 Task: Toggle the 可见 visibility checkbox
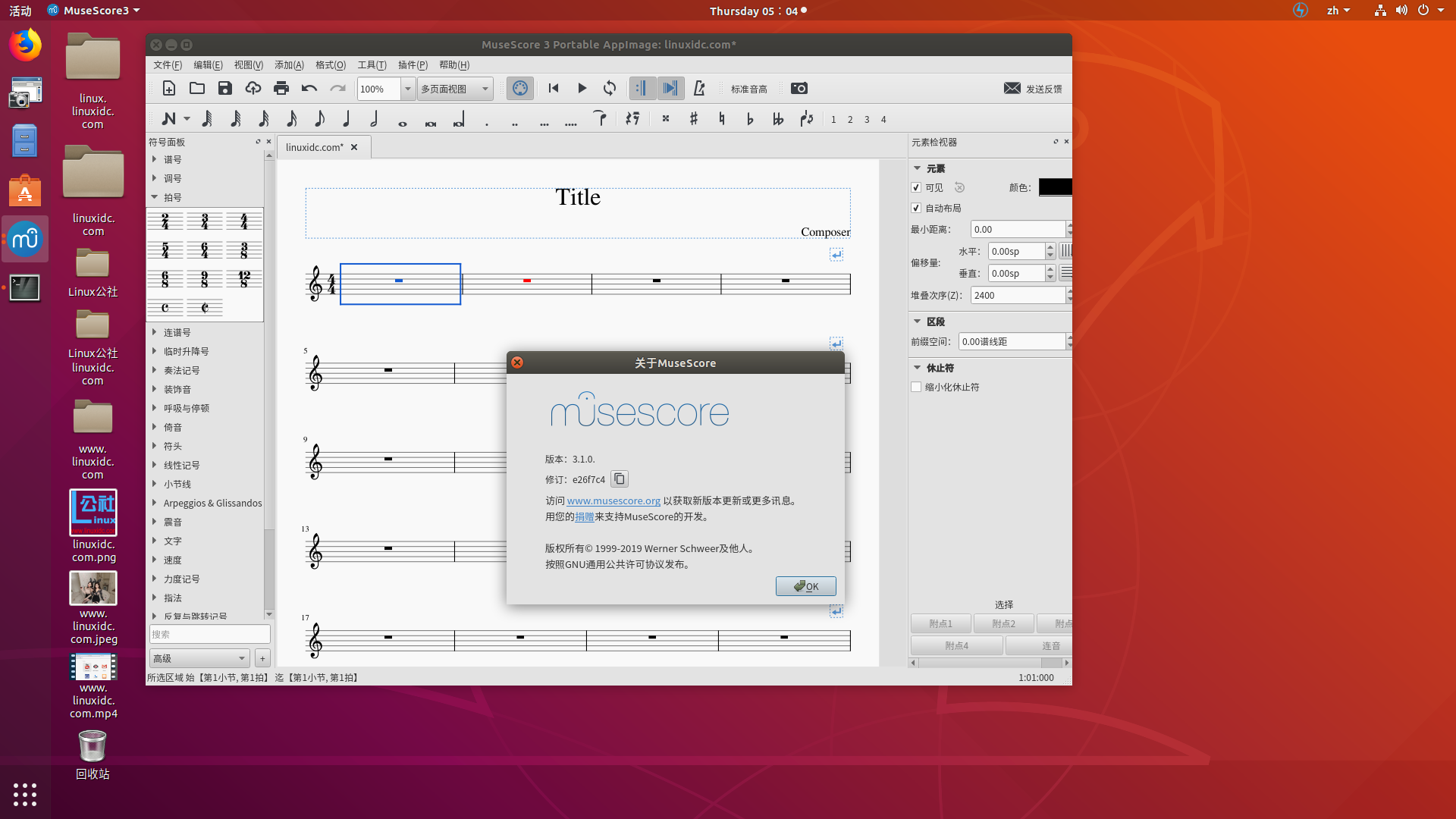[916, 187]
